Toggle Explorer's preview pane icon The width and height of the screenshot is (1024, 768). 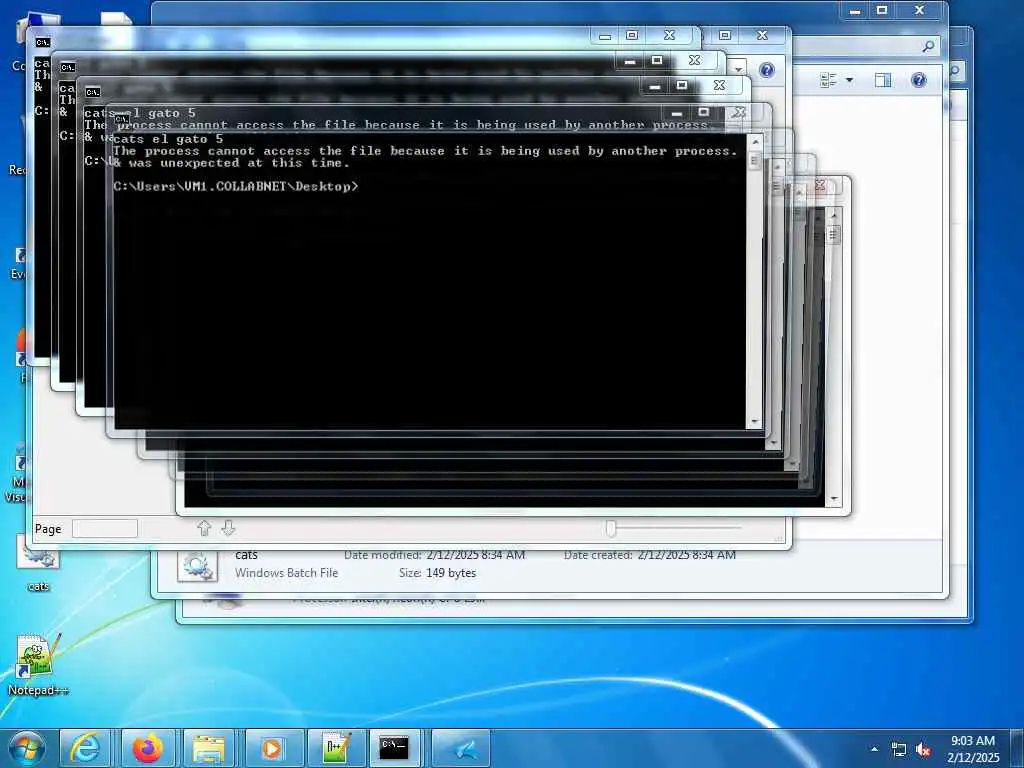[883, 80]
